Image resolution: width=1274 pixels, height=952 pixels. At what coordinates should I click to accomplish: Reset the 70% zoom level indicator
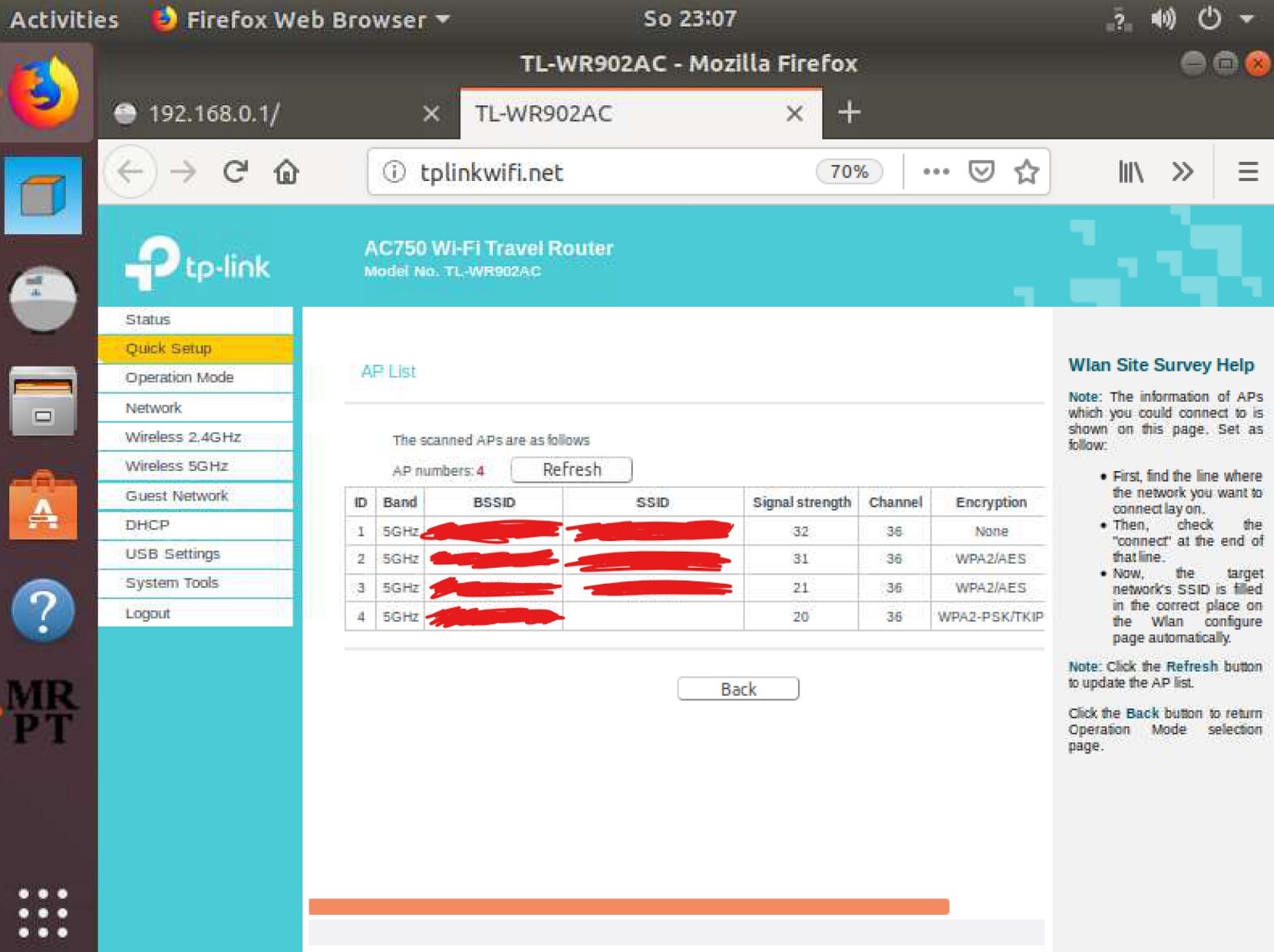(848, 172)
